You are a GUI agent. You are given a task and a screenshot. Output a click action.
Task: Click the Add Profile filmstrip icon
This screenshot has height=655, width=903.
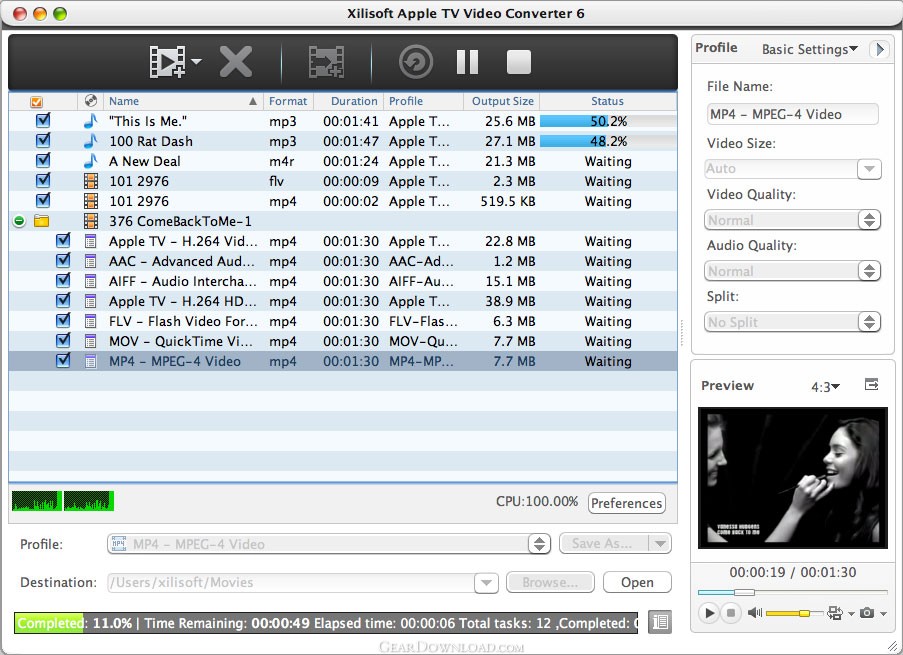(326, 62)
